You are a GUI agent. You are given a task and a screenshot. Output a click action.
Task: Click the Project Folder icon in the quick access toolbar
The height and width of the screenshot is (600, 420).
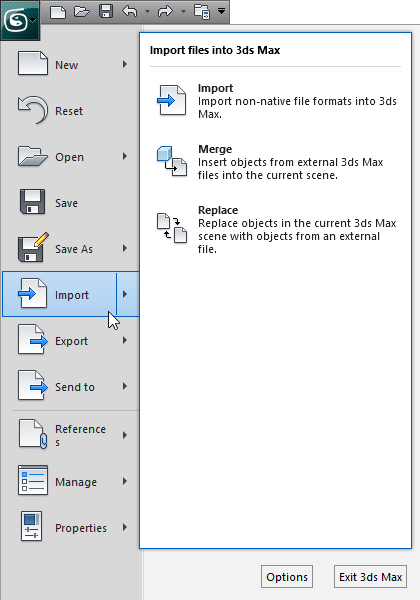[x=202, y=11]
